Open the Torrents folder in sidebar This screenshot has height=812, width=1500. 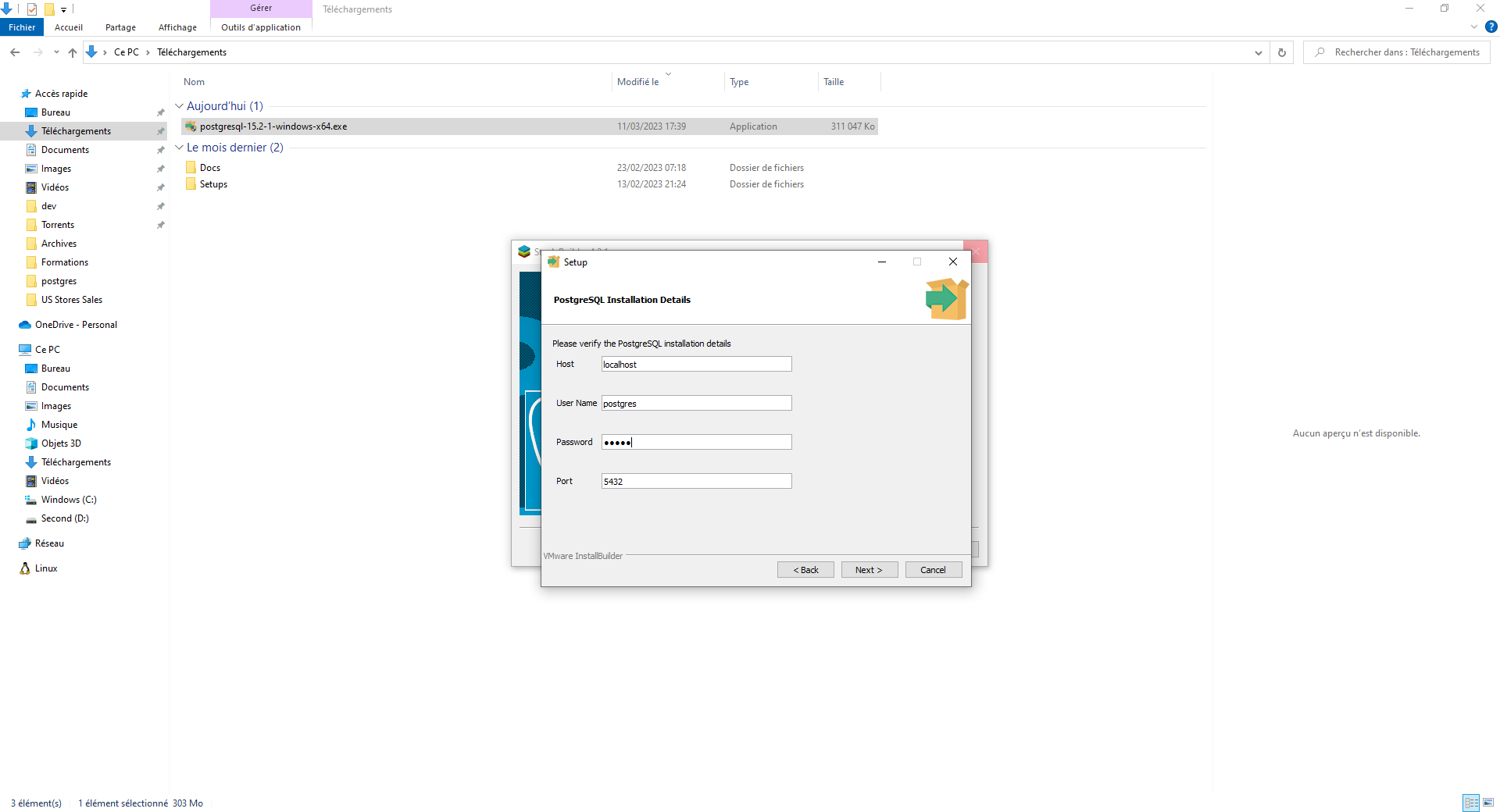pos(58,225)
